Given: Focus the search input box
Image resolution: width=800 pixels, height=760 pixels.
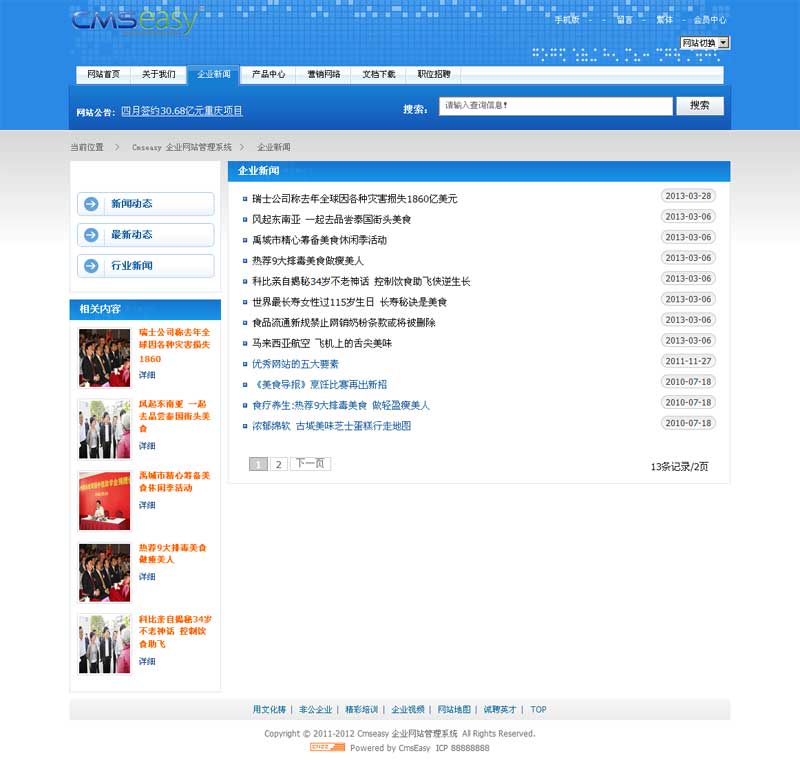Looking at the screenshot, I should [555, 106].
